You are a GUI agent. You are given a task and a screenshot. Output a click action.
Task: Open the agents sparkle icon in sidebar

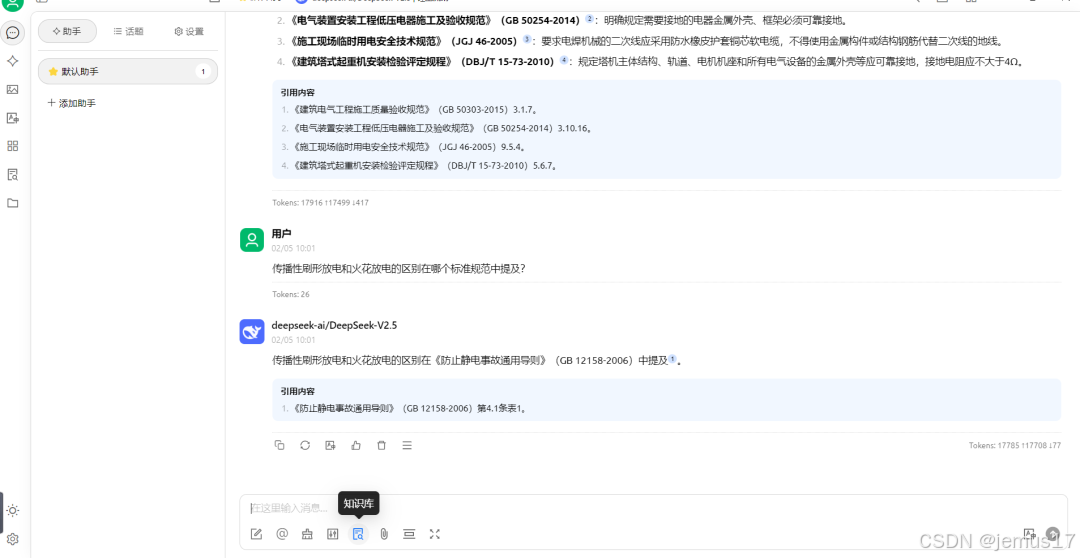point(12,61)
